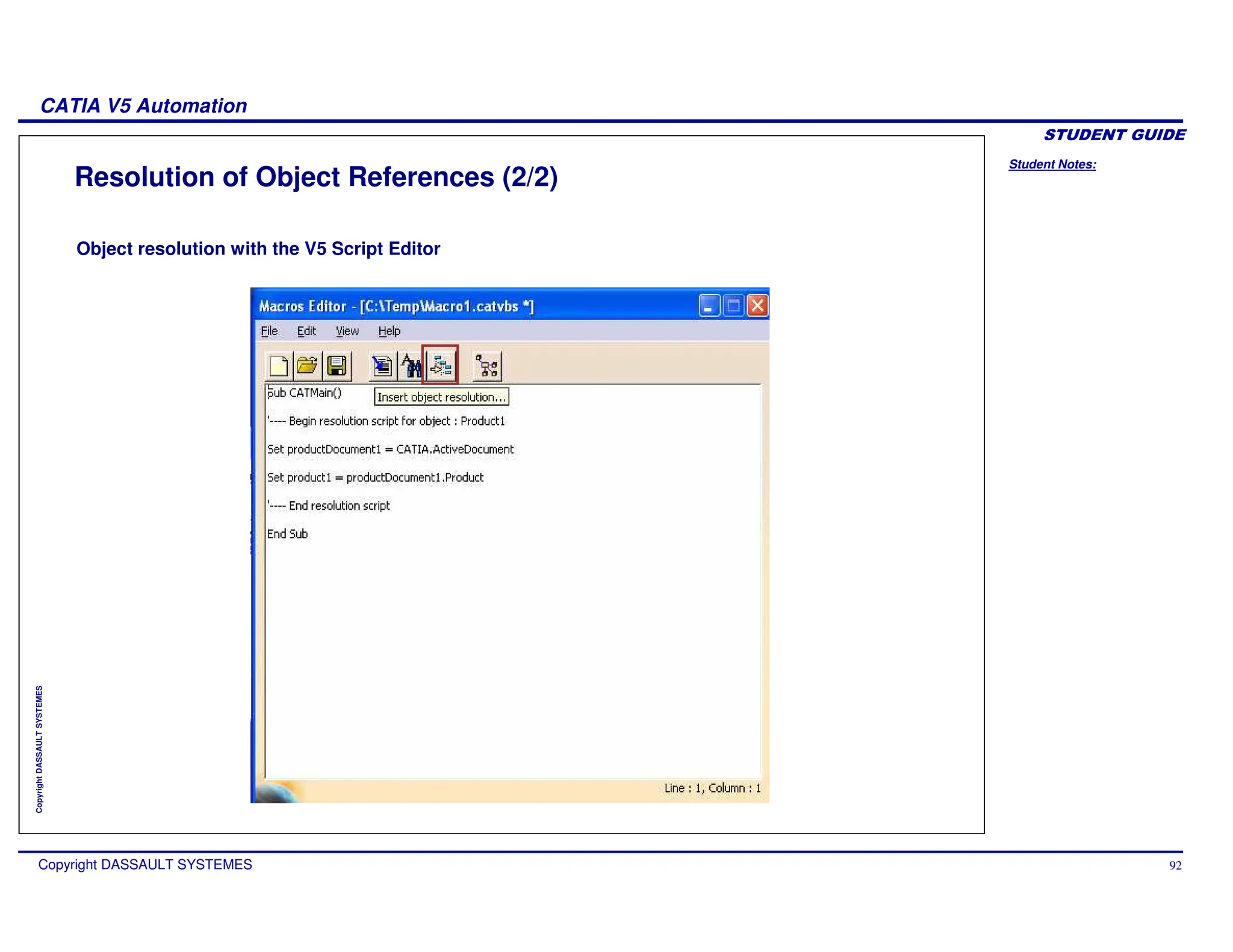
Task: Click the 'Student Notes:' link
Action: [x=1052, y=164]
